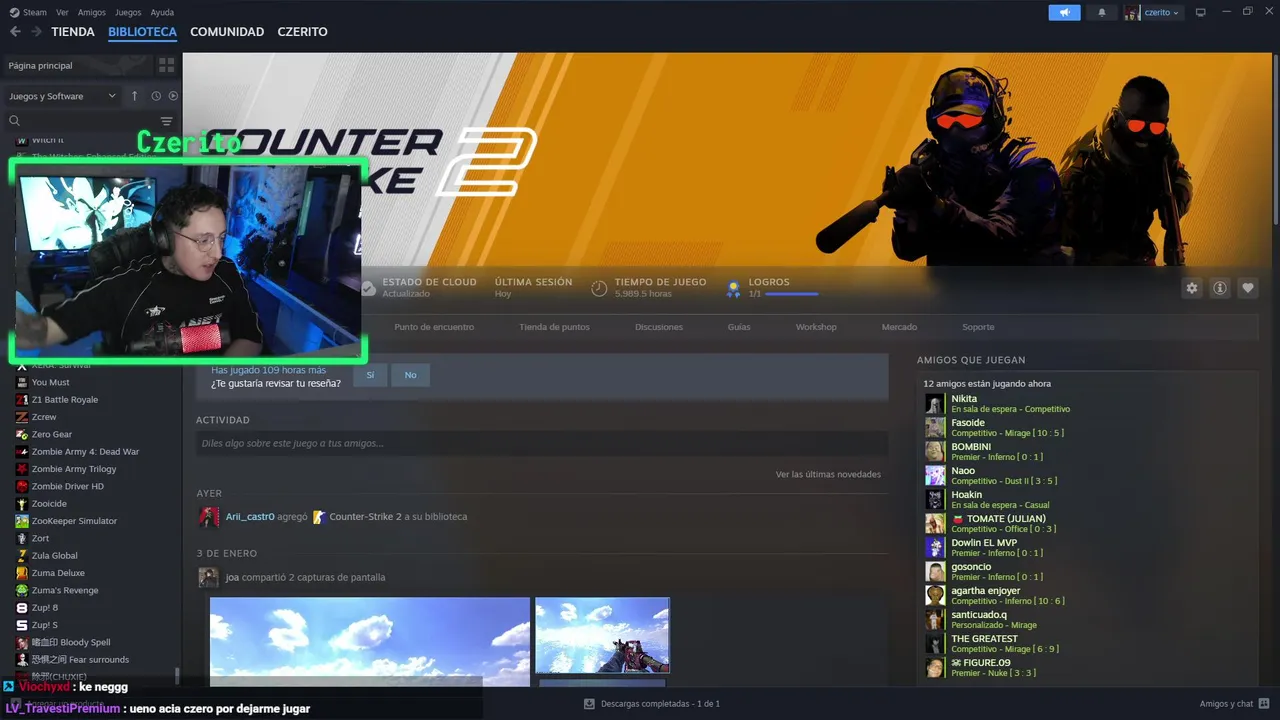This screenshot has width=1280, height=720.
Task: Click the activity post input field
Action: coord(541,443)
